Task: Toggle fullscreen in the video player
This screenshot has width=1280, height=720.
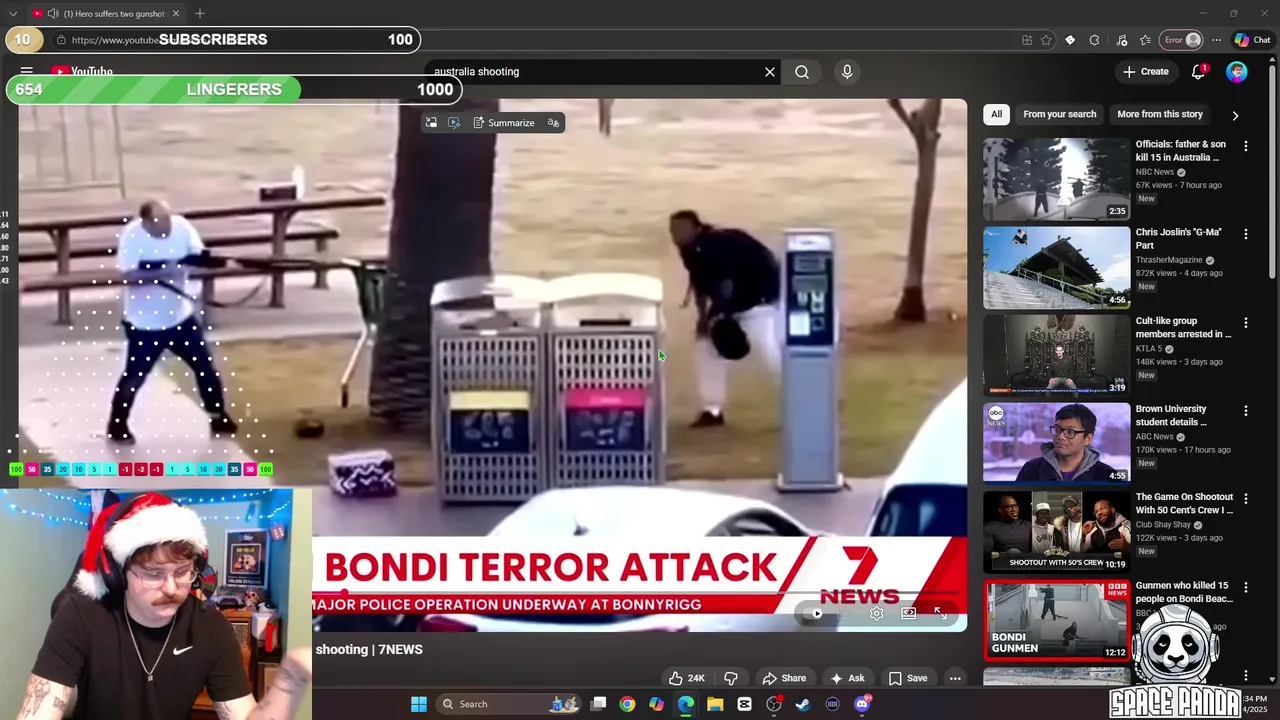Action: [939, 613]
